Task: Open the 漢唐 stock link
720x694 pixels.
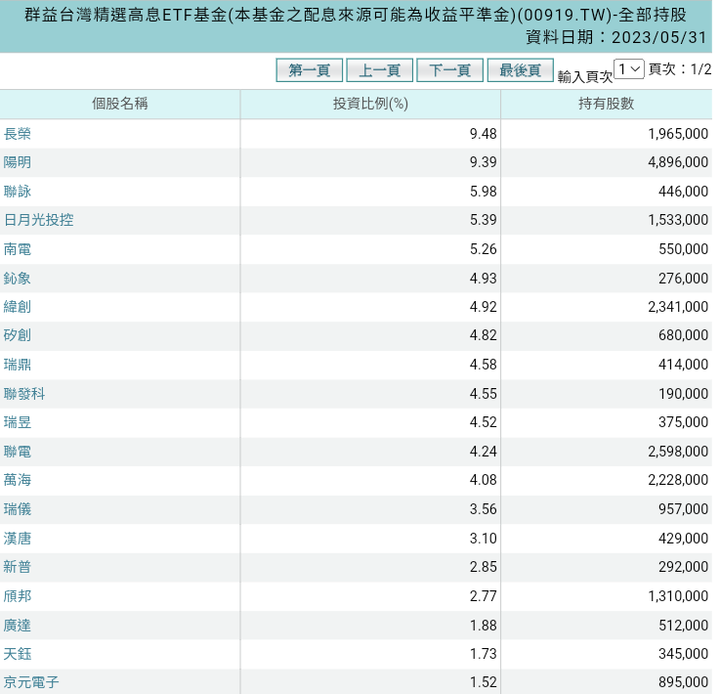Action: tap(17, 538)
